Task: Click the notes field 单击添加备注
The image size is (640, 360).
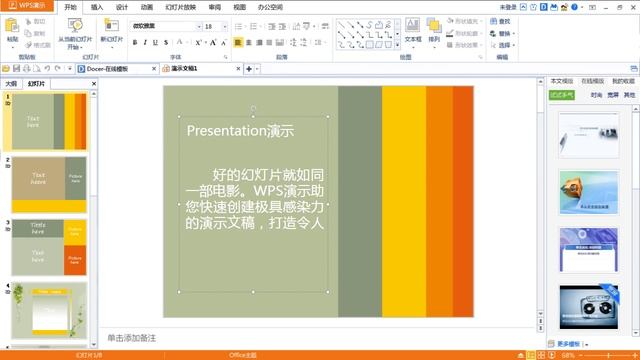Action: click(x=131, y=338)
